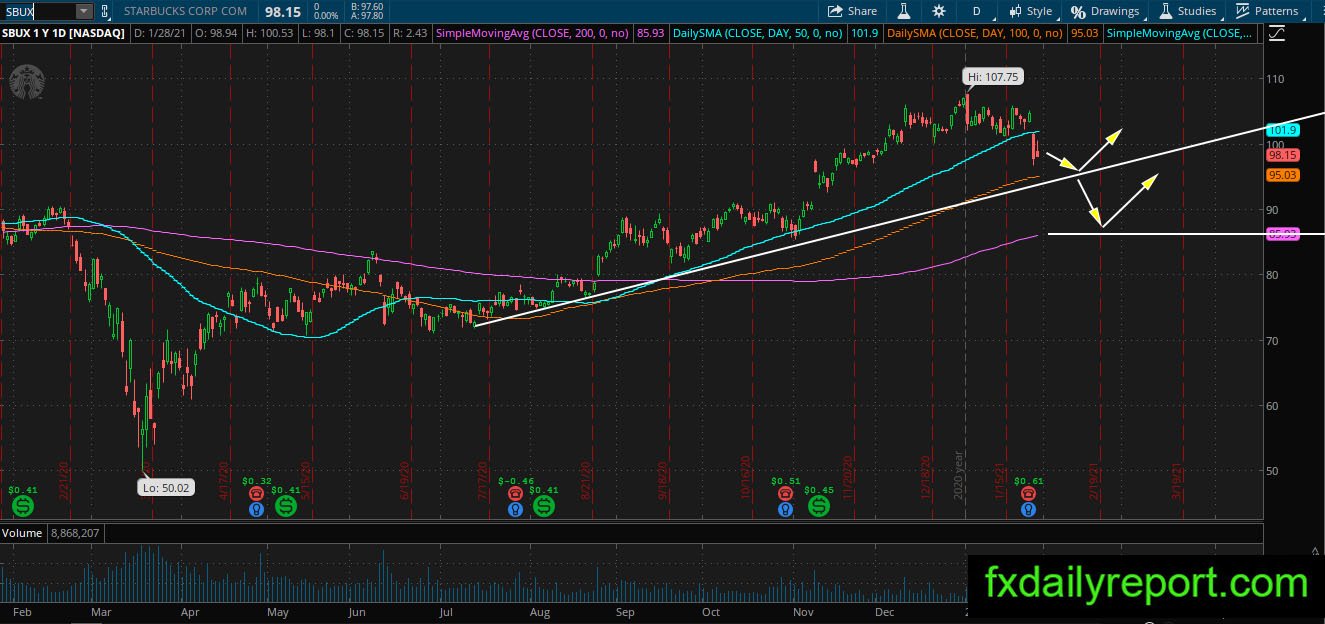Image resolution: width=1325 pixels, height=624 pixels.
Task: Click the Volume study label
Action: (x=22, y=533)
